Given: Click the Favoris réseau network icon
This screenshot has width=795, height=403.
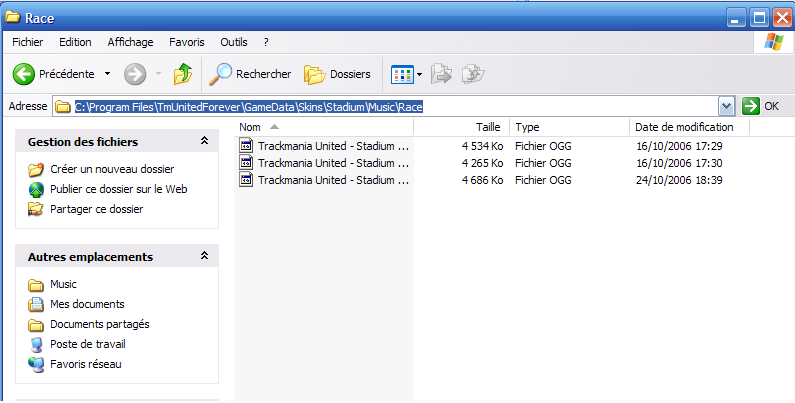Looking at the screenshot, I should [x=36, y=364].
